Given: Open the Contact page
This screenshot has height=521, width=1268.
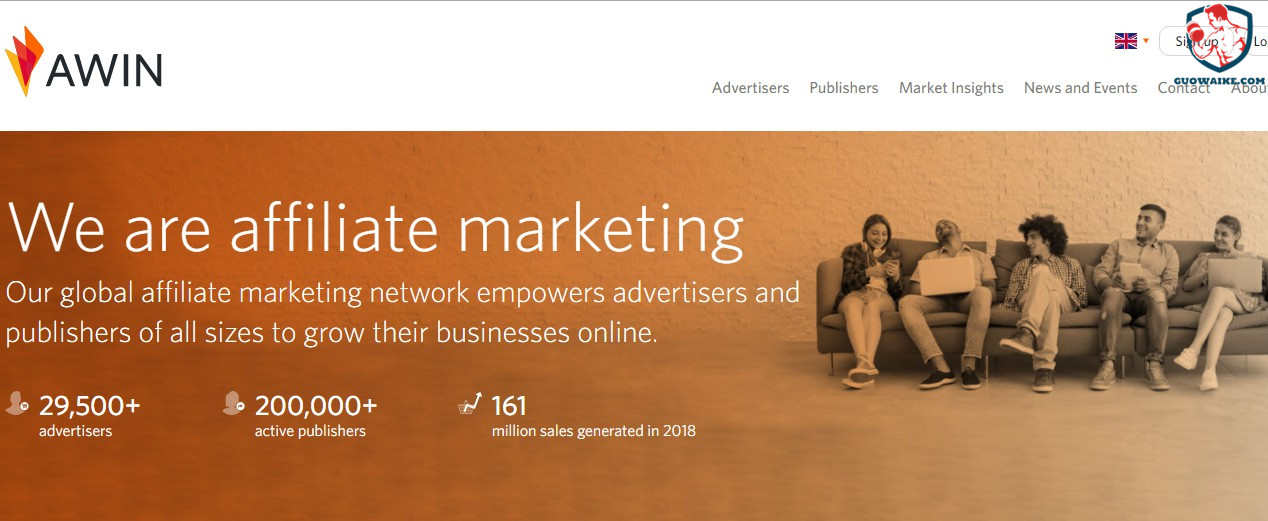Looking at the screenshot, I should point(1183,88).
